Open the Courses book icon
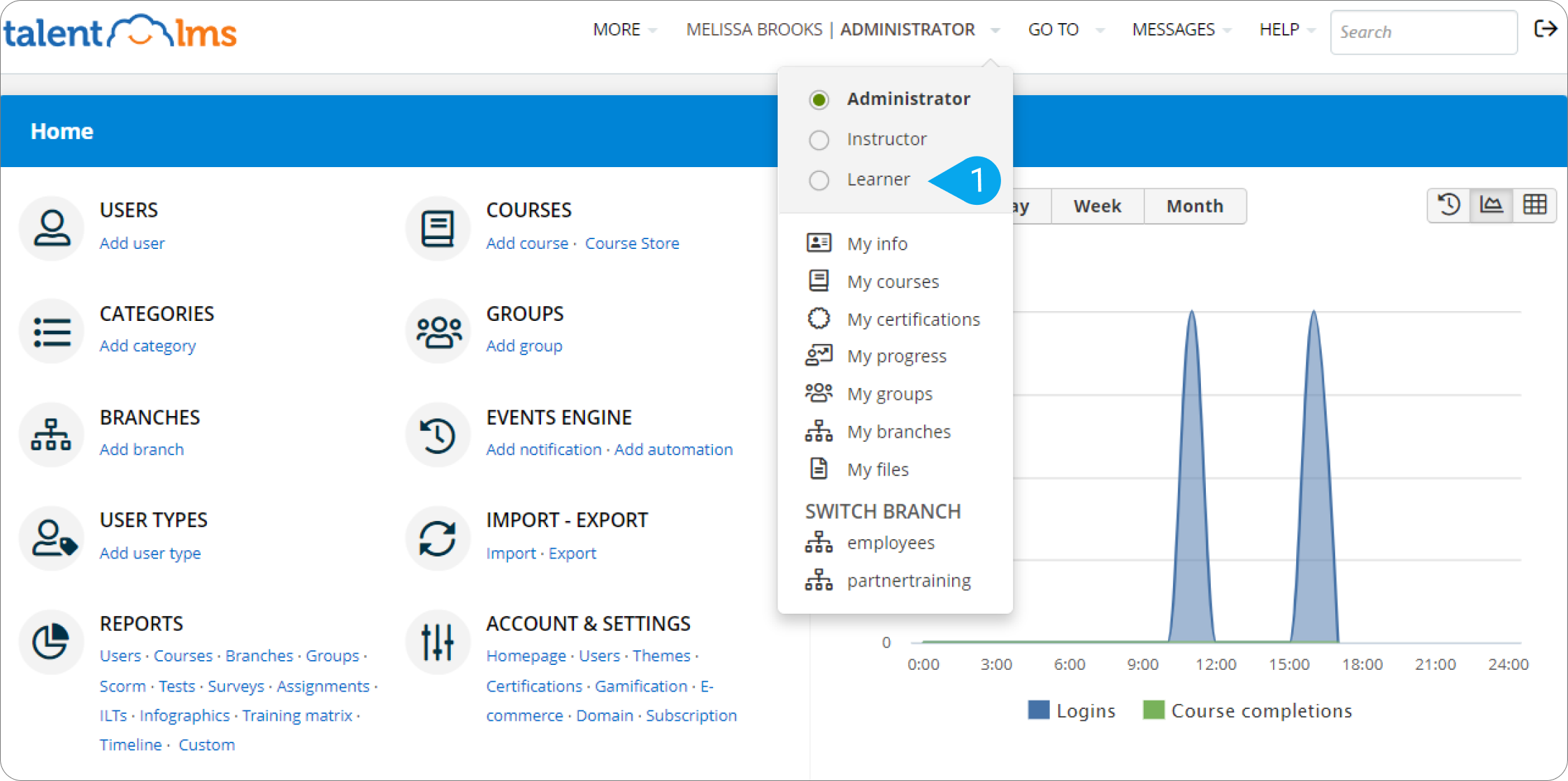 (438, 227)
